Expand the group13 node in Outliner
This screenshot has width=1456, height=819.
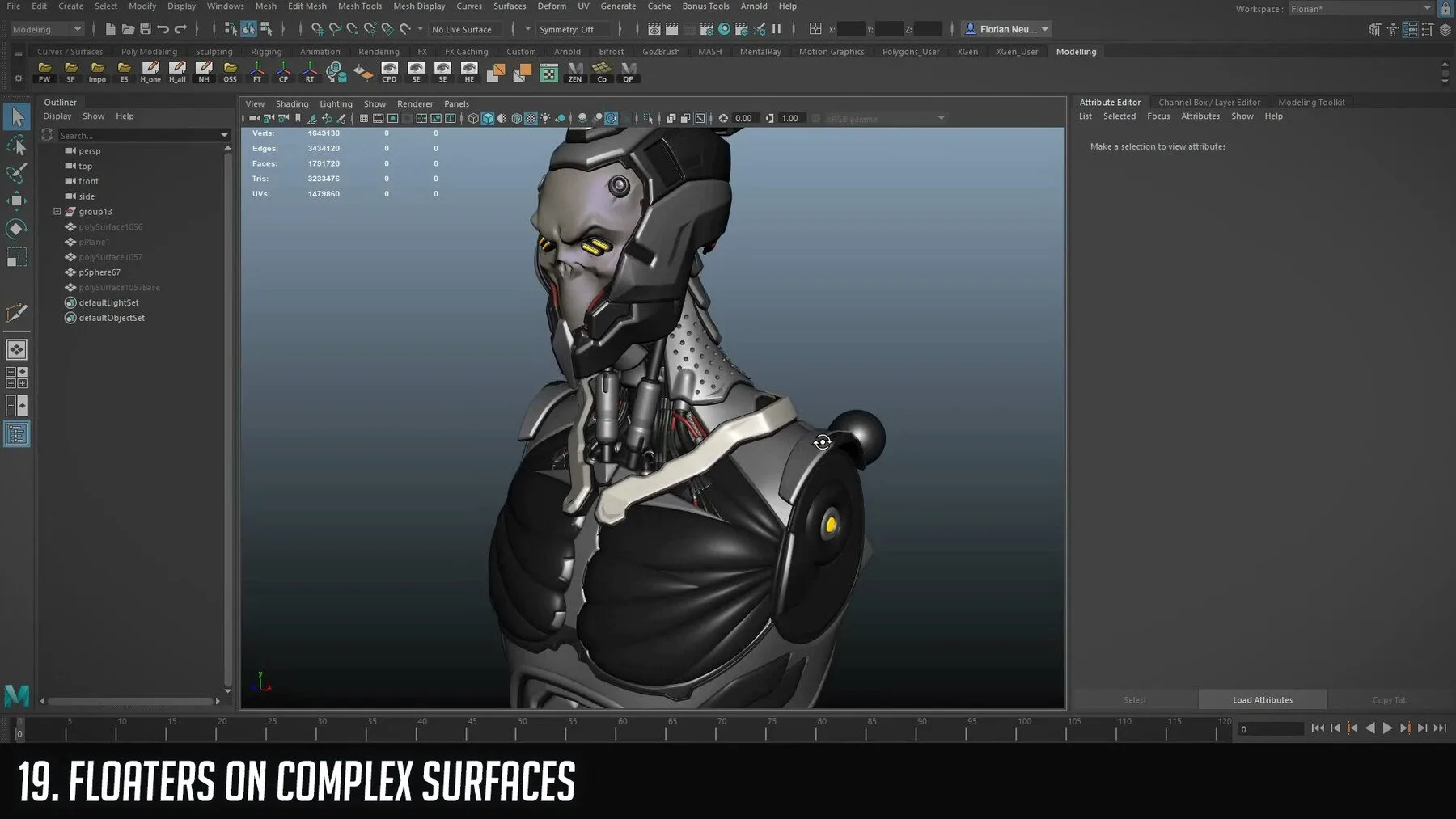coord(57,212)
